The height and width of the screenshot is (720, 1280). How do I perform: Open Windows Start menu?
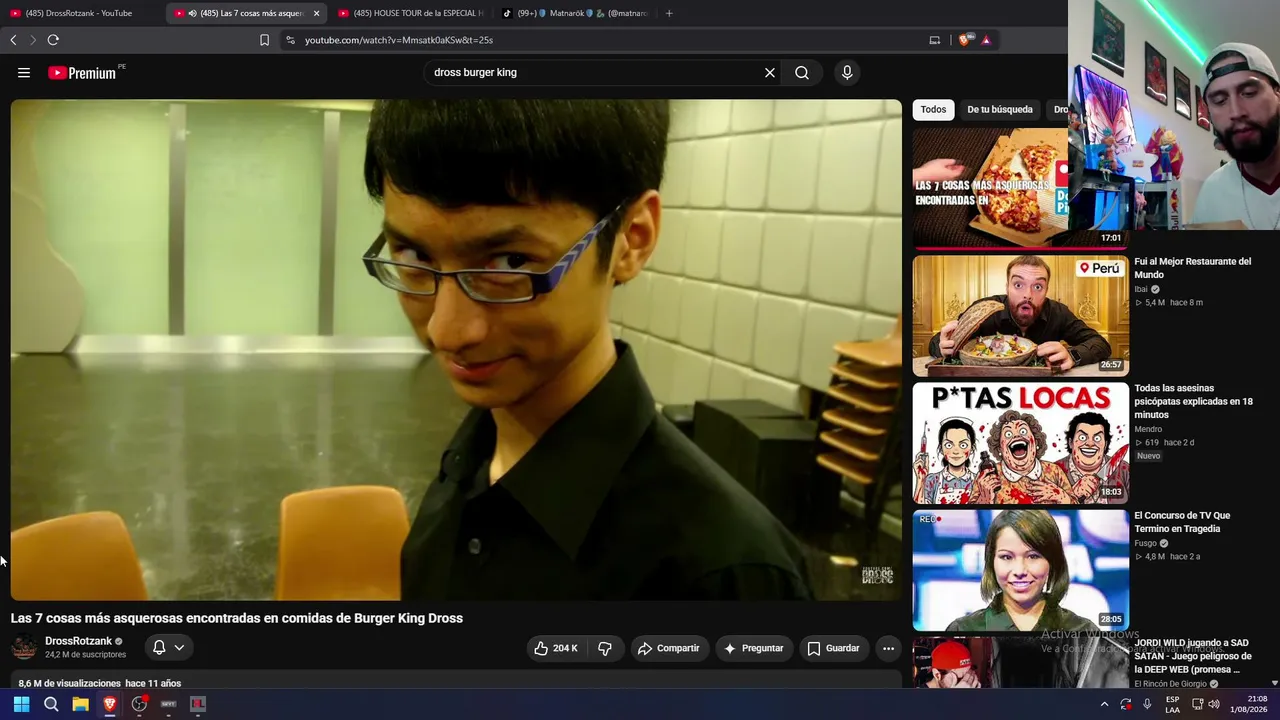[x=21, y=704]
